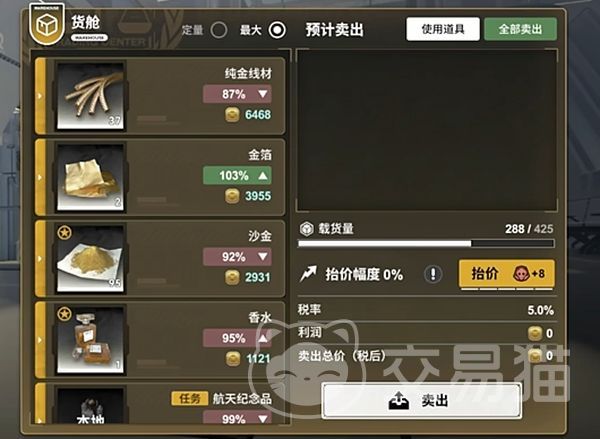Select the 最大 radio option

(277, 30)
